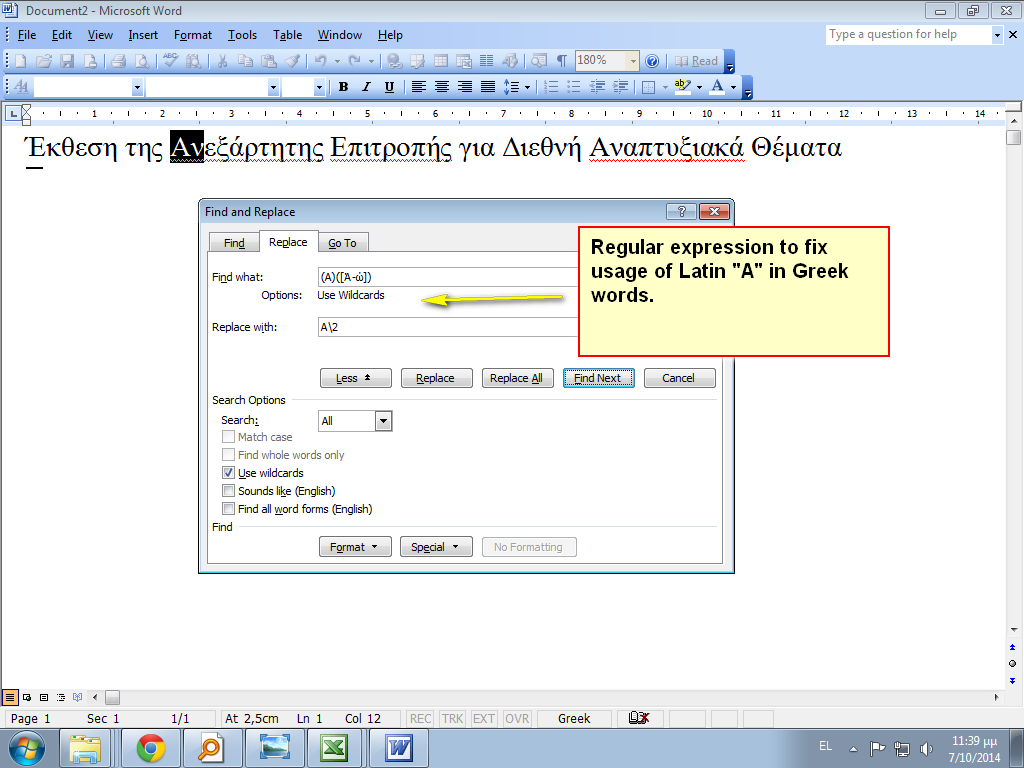Run the Spelling and Grammar check
1024x768 pixels.
click(170, 61)
